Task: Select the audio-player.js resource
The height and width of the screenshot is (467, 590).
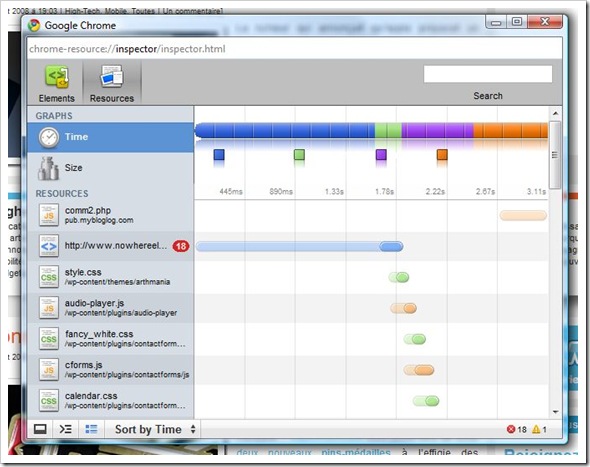Action: coord(111,308)
